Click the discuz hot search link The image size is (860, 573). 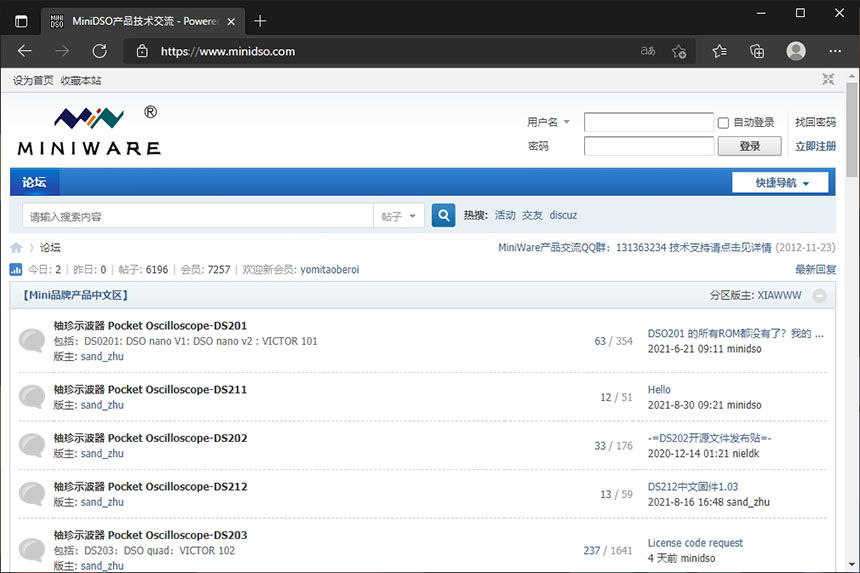click(563, 215)
